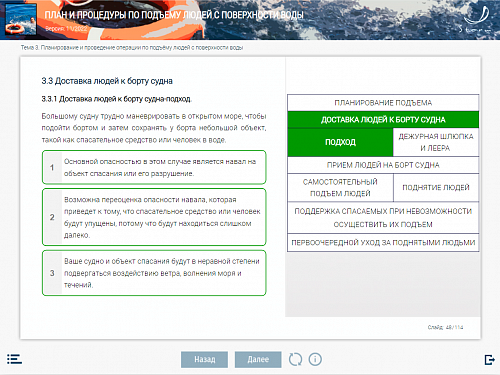Advance with the Далее button
This screenshot has width=500, height=375.
258,359
